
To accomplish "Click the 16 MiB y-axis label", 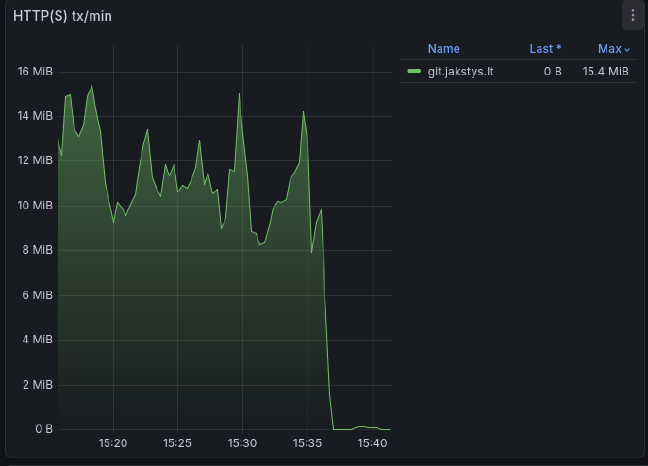I will pyautogui.click(x=35, y=71).
